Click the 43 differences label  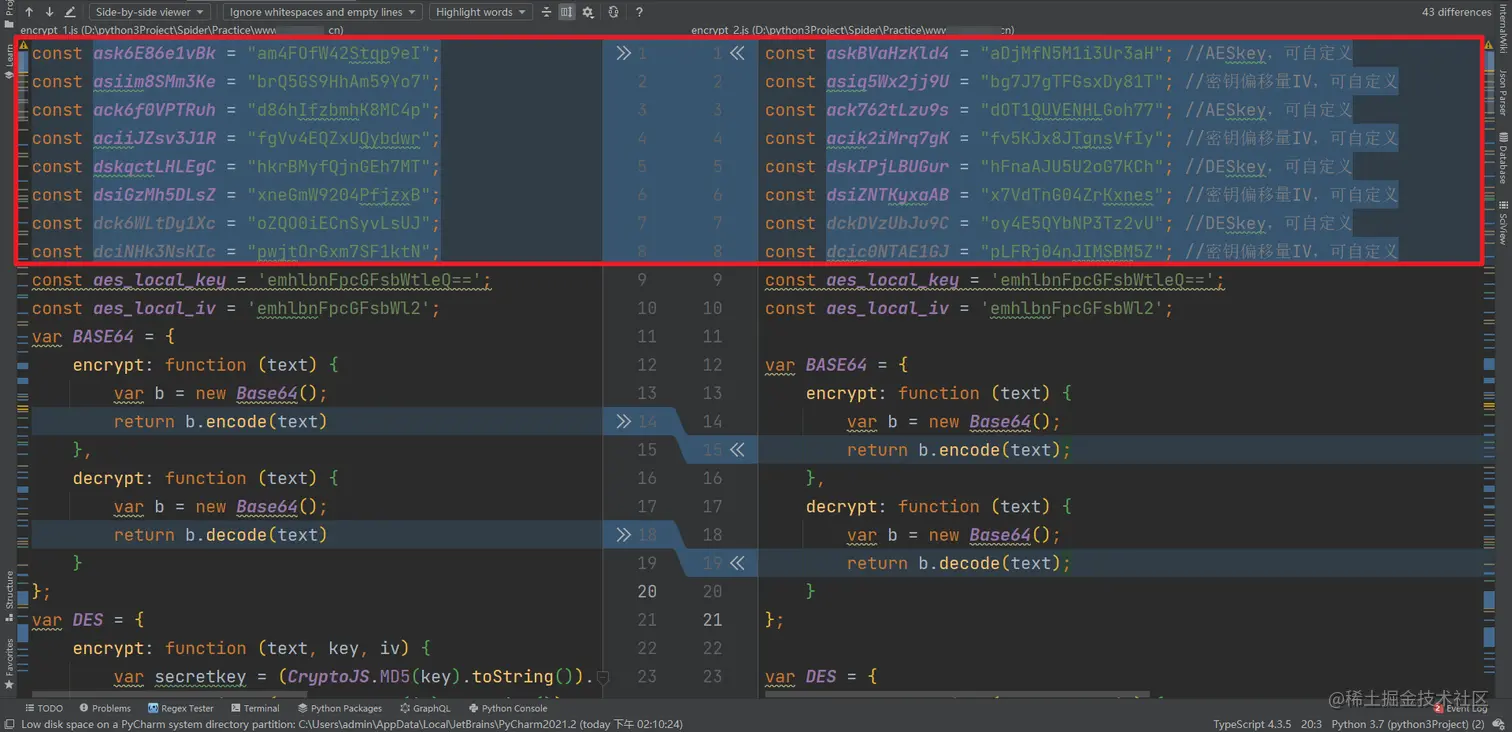coord(1456,12)
